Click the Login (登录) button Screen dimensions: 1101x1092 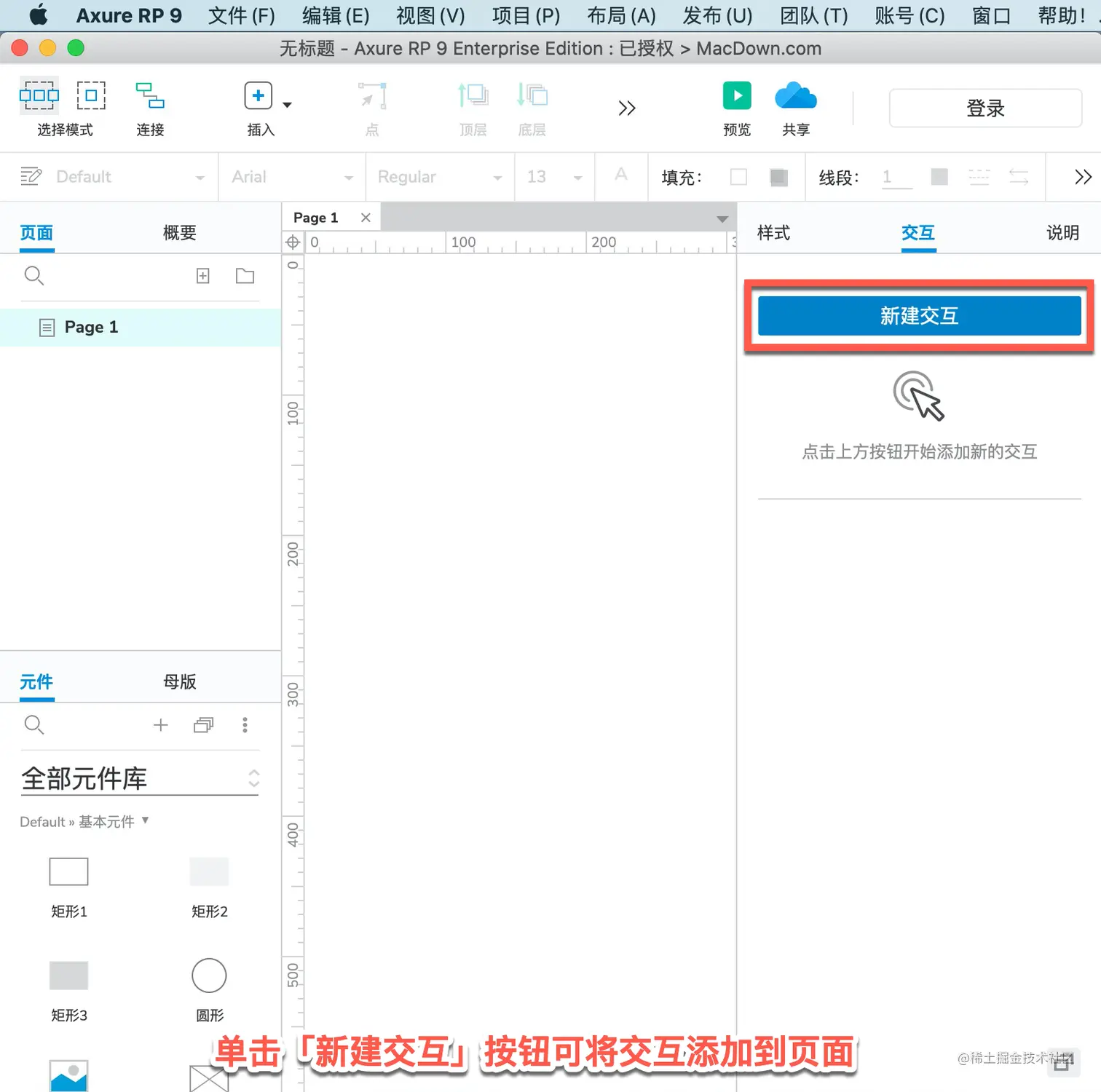click(x=985, y=108)
